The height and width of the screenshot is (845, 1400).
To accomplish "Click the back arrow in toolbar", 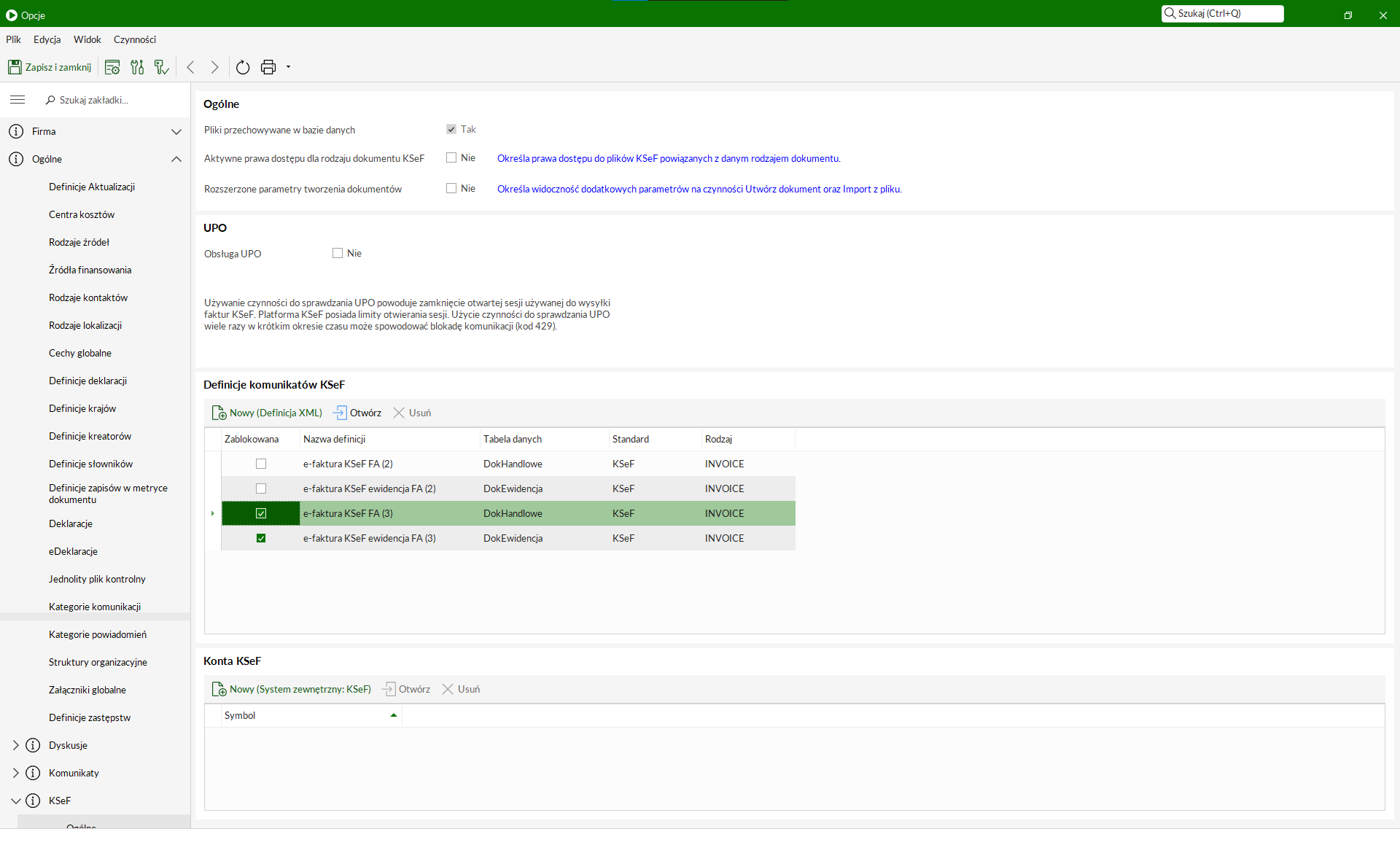I will (190, 67).
